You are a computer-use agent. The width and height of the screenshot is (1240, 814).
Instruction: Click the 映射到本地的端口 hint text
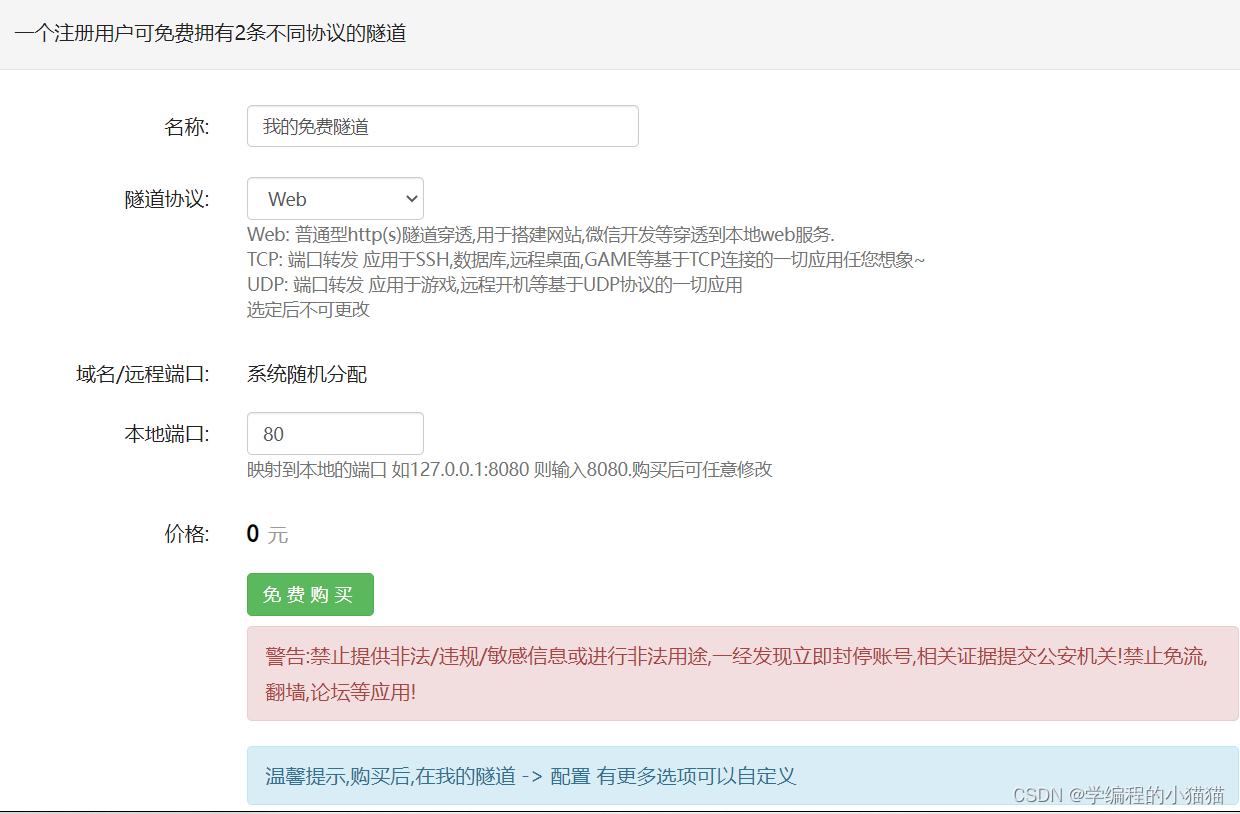coord(510,469)
